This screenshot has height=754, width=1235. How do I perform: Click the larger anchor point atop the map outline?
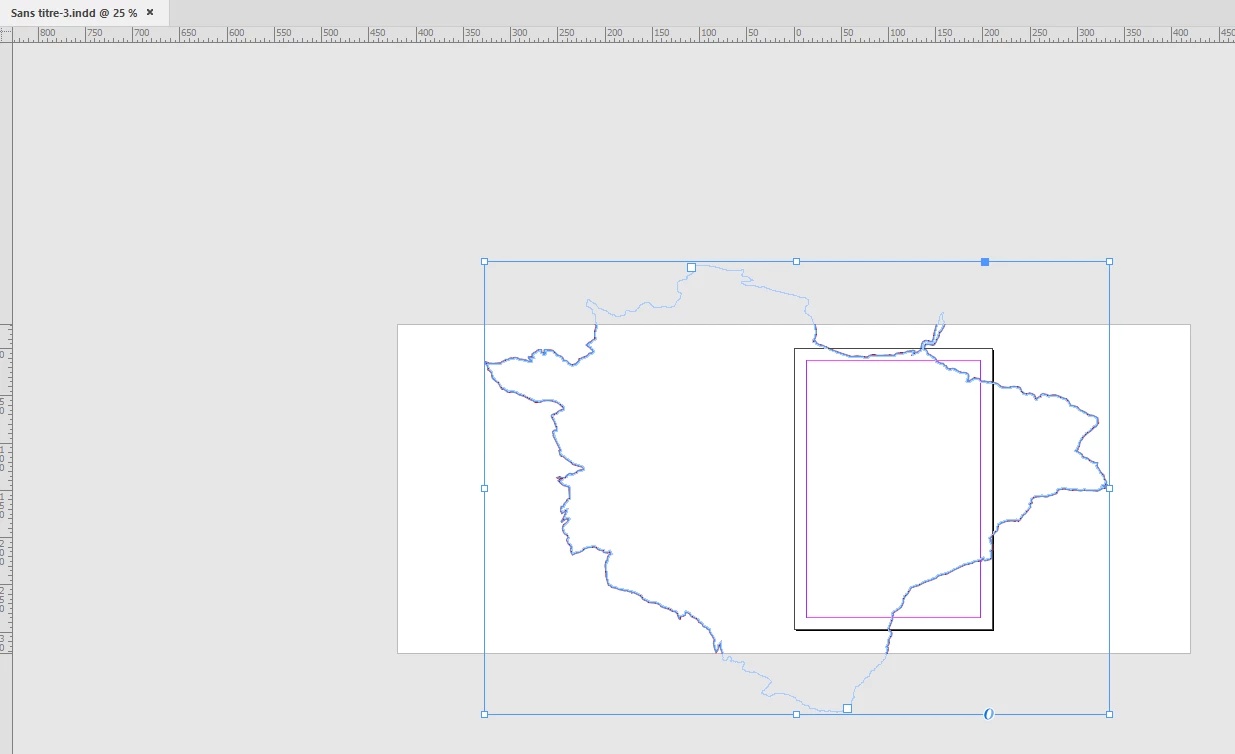tap(691, 268)
